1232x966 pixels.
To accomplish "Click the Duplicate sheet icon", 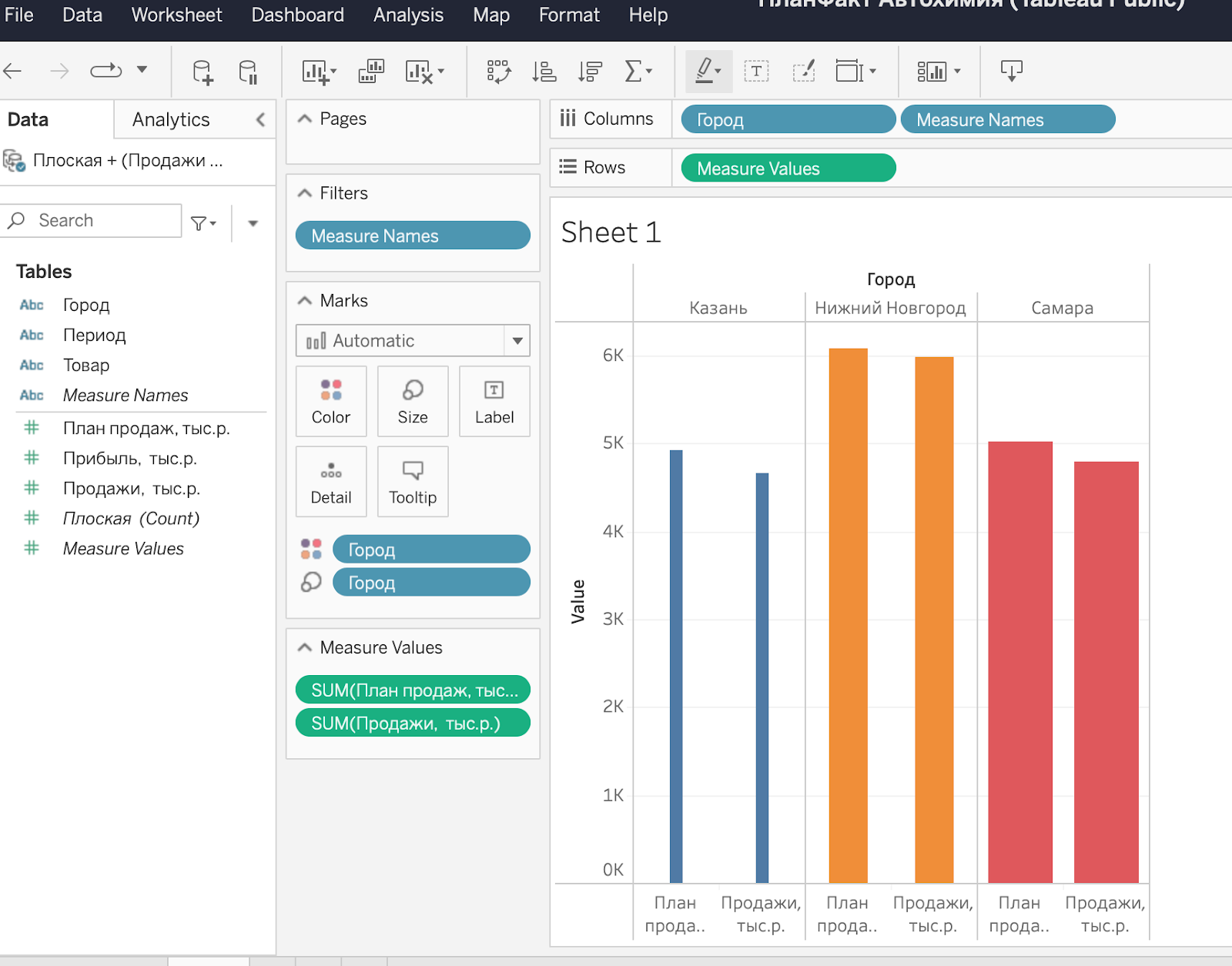I will point(372,72).
